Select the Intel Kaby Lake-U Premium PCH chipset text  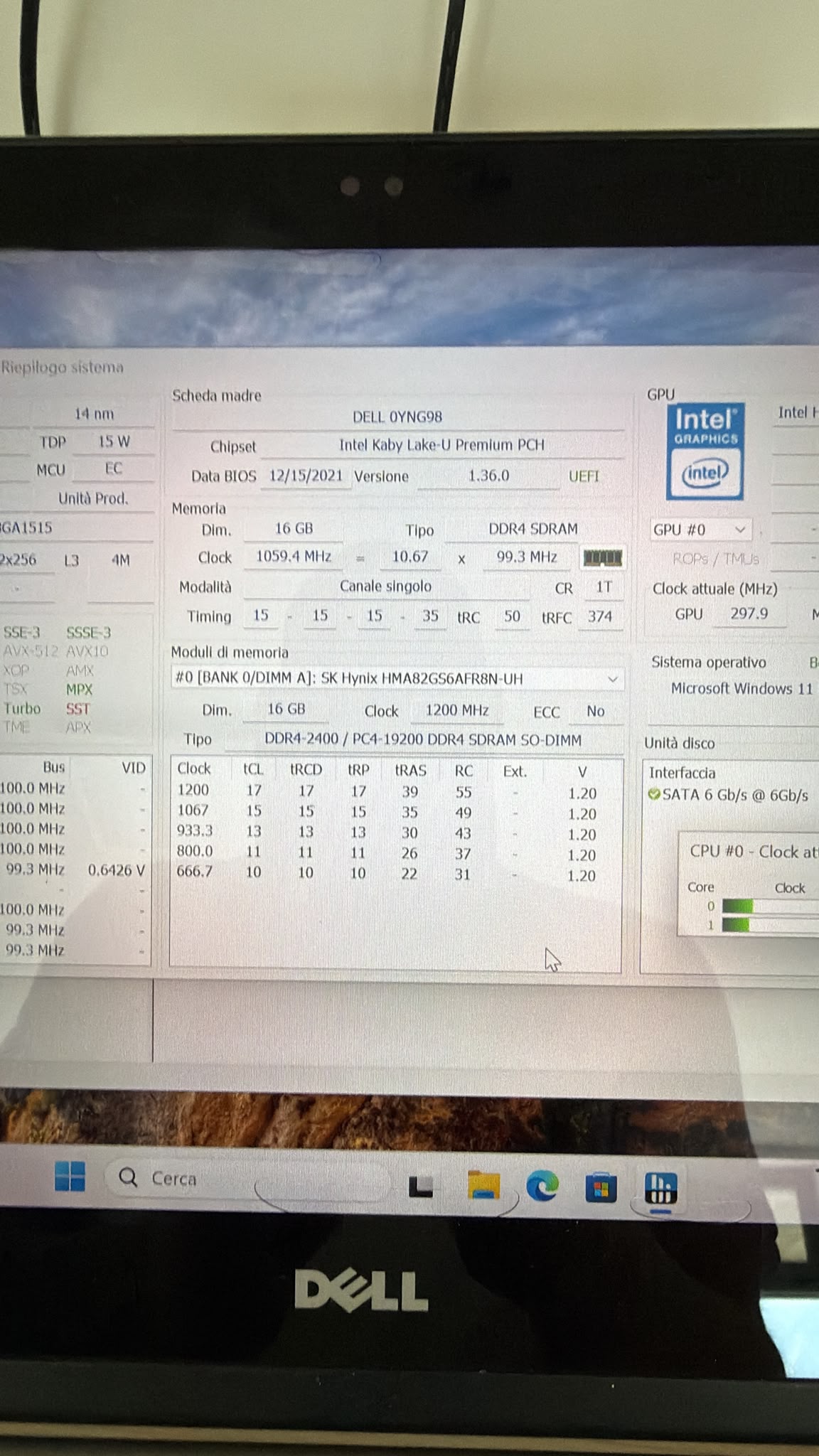(x=441, y=445)
